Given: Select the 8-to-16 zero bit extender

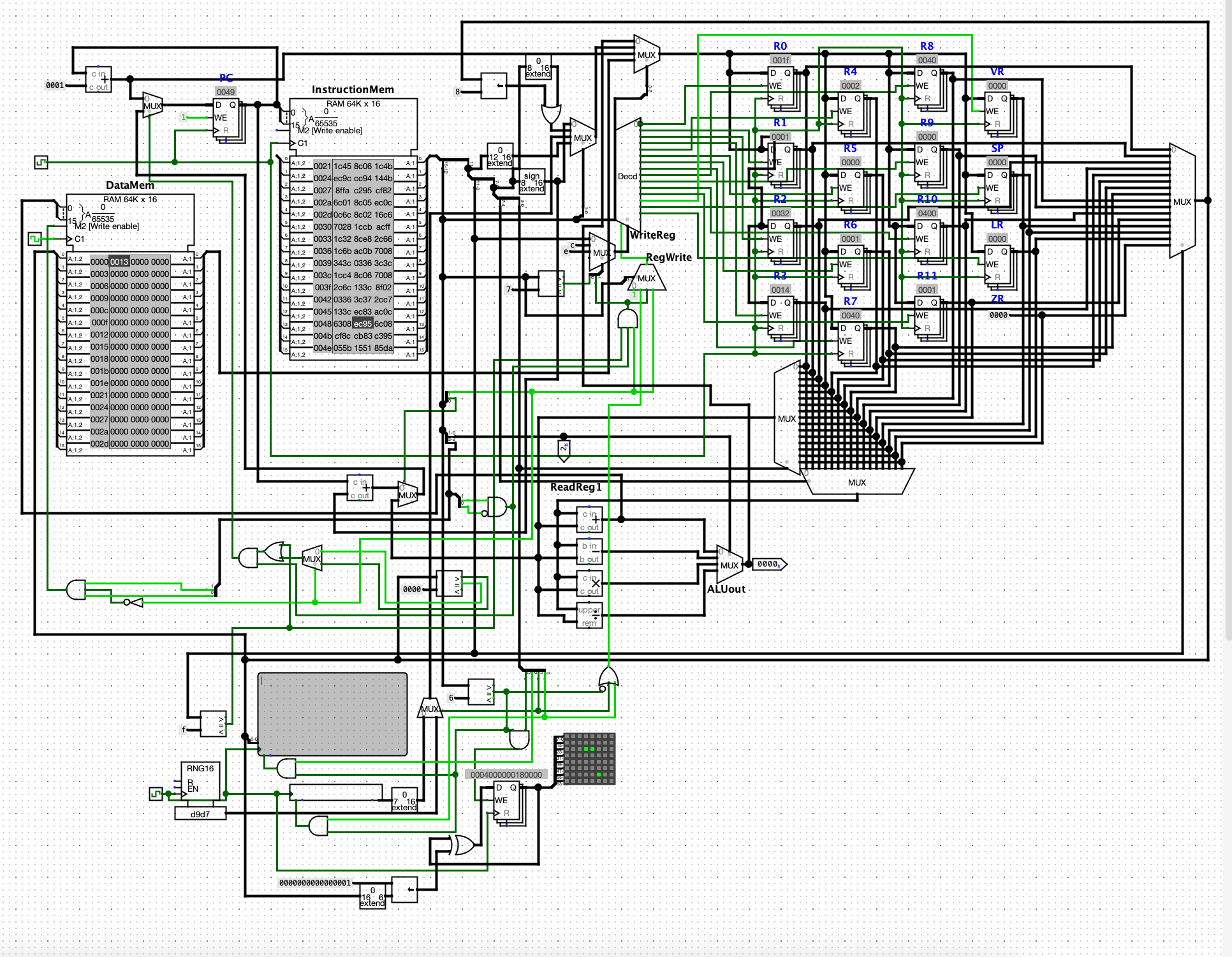Looking at the screenshot, I should click(x=538, y=67).
